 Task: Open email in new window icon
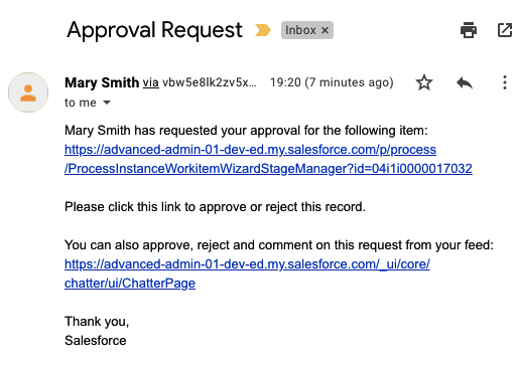click(x=504, y=30)
